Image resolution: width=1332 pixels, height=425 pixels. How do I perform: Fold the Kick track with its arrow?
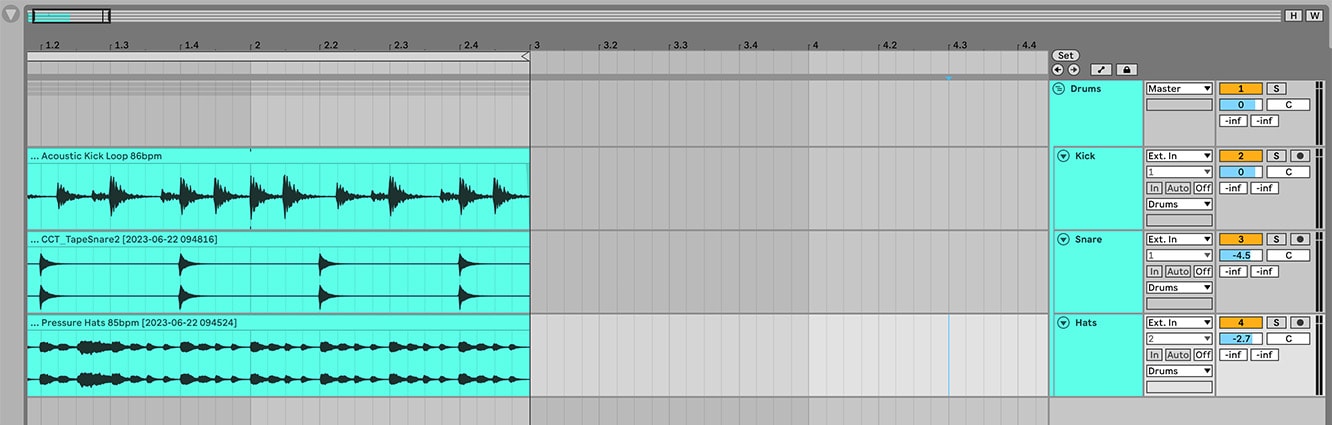coord(1064,156)
